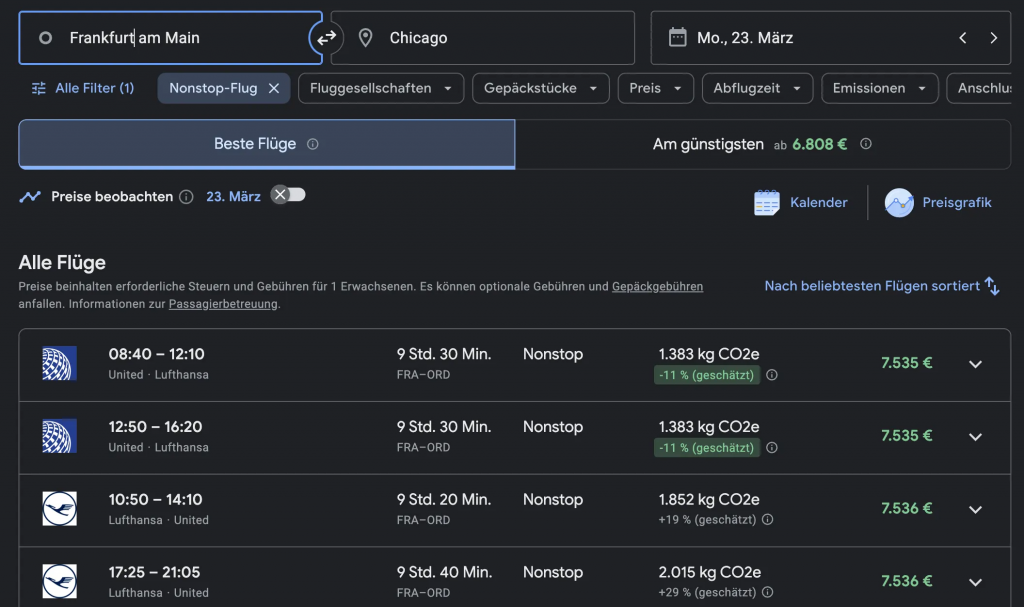The image size is (1024, 607).
Task: Open the Abflugzeit filter dropdown
Action: [757, 88]
